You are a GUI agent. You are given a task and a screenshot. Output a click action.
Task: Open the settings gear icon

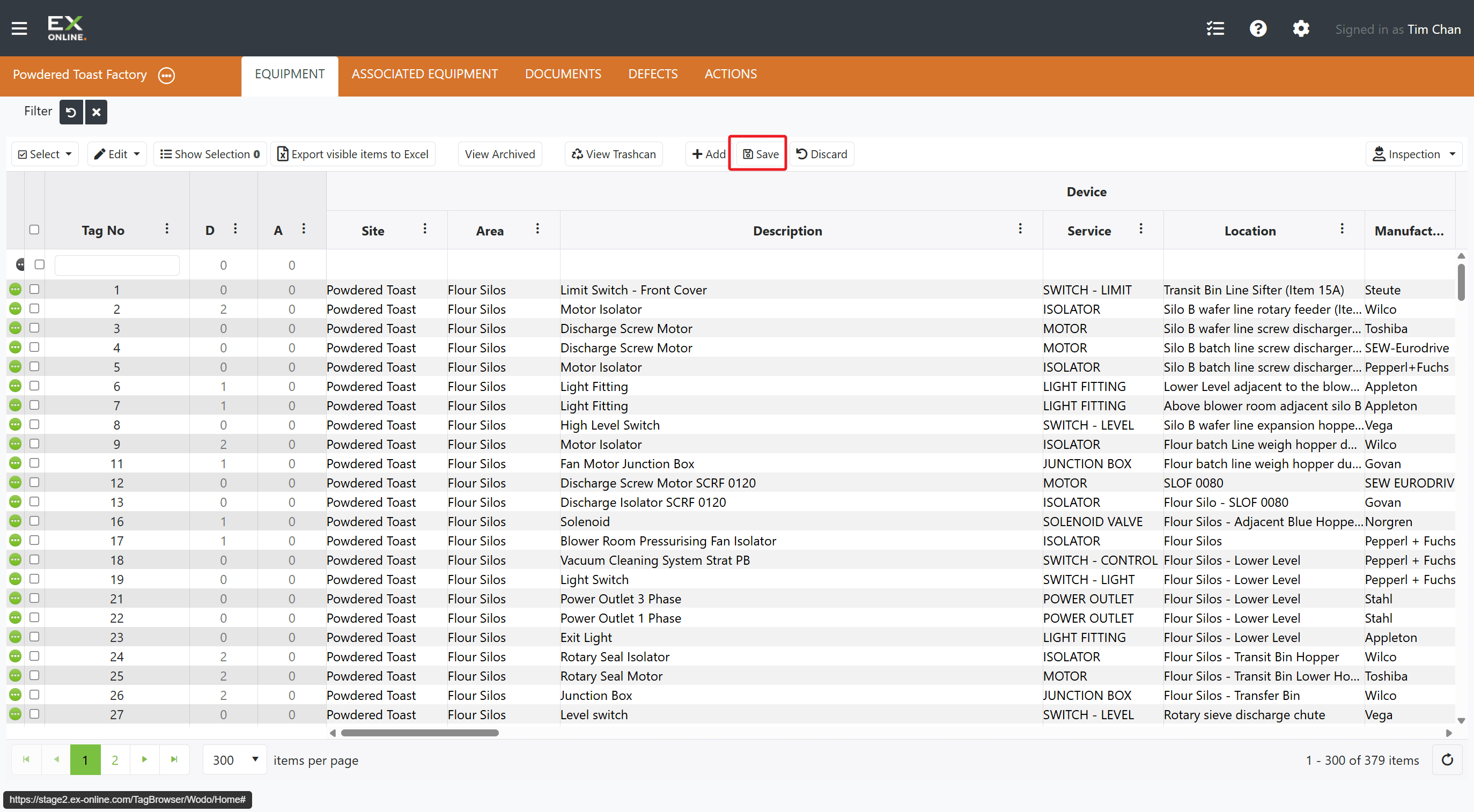tap(1301, 28)
